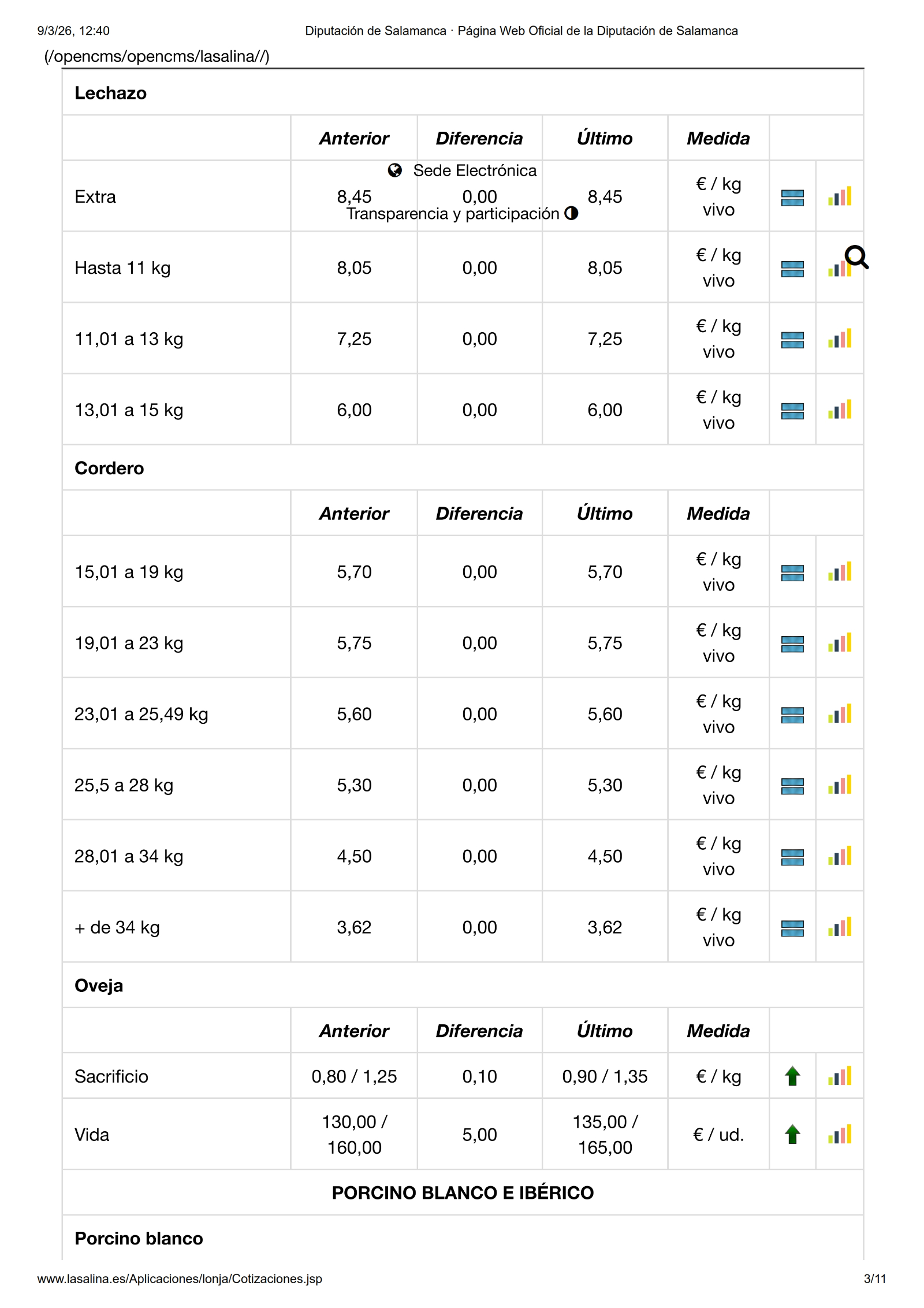The height and width of the screenshot is (1308, 924).
Task: Open the chart icon for Extra lechazo
Action: click(839, 197)
